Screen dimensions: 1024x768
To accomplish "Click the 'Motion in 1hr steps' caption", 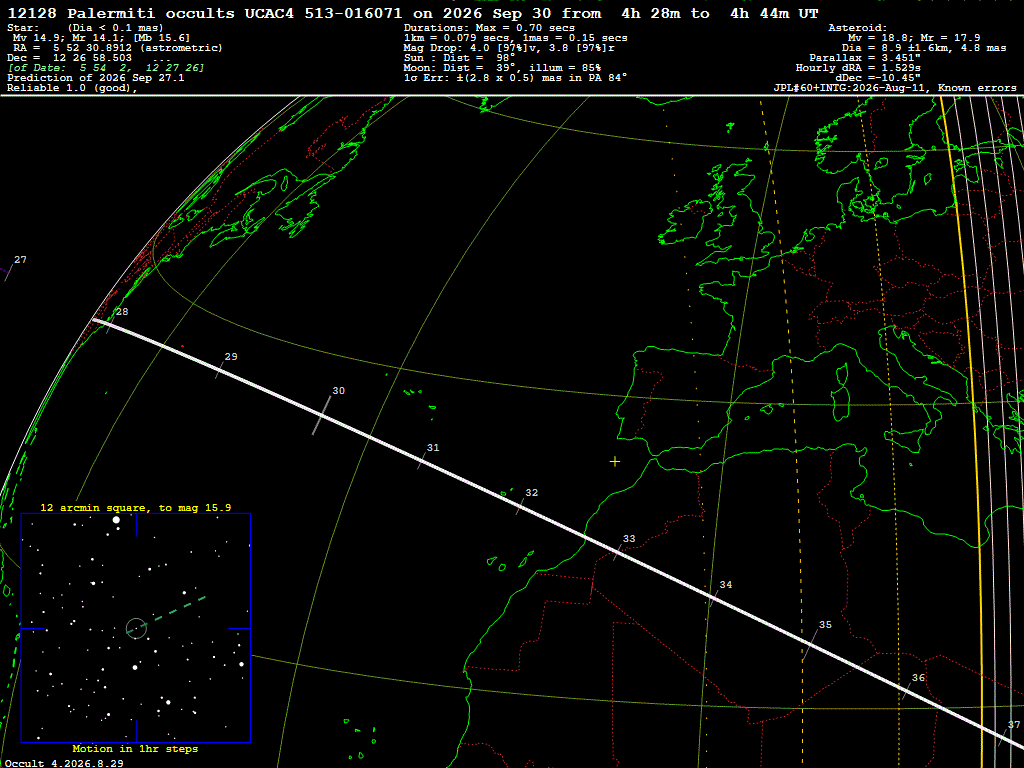I will pos(135,748).
